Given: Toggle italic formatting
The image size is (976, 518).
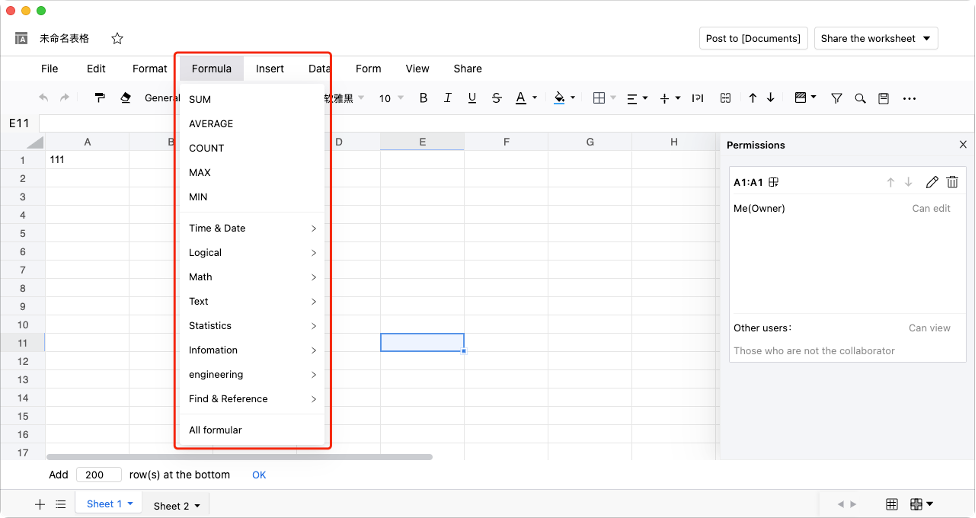Looking at the screenshot, I should [x=447, y=98].
